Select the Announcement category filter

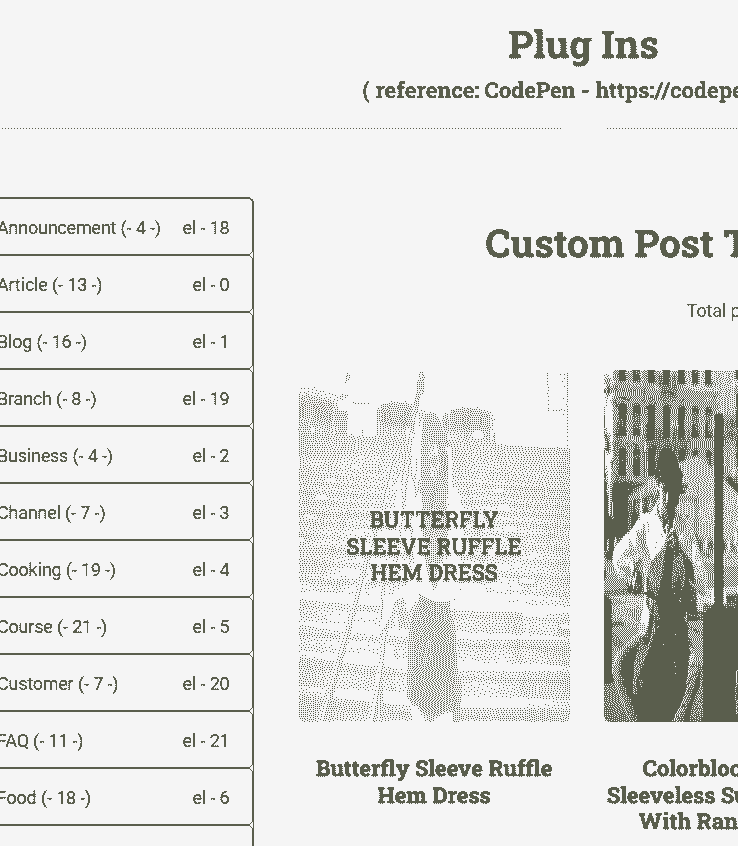115,228
